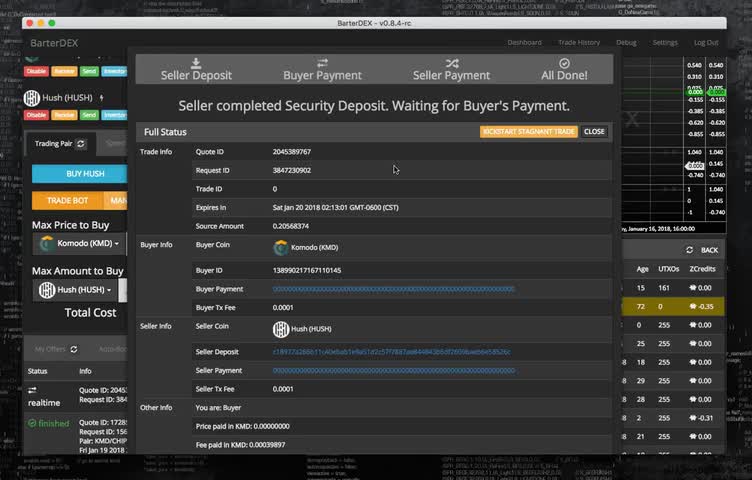Expand the Hush (HUSH) amount coin dropdown
Image resolution: width=752 pixels, height=480 pixels.
[x=75, y=290]
